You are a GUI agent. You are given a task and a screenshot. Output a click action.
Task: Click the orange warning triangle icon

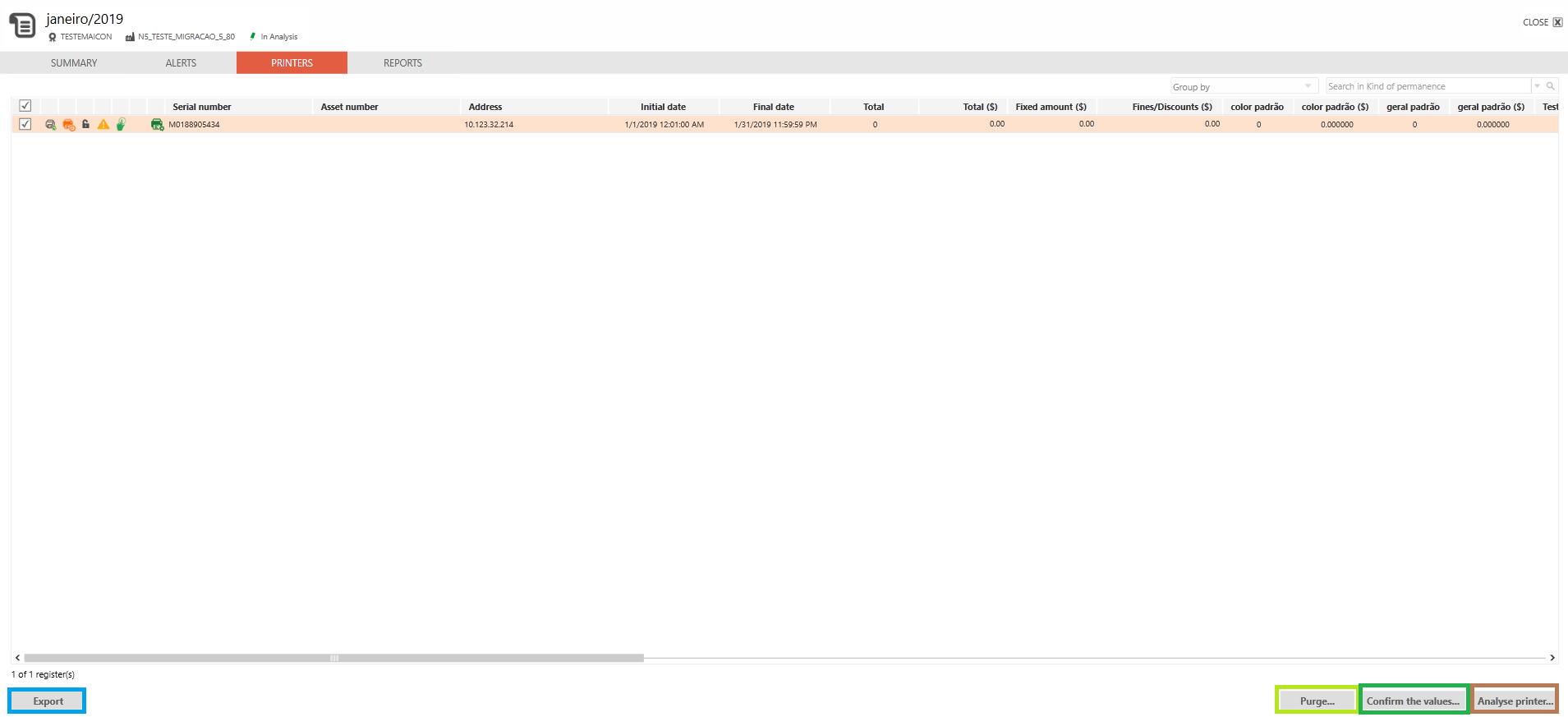tap(103, 125)
